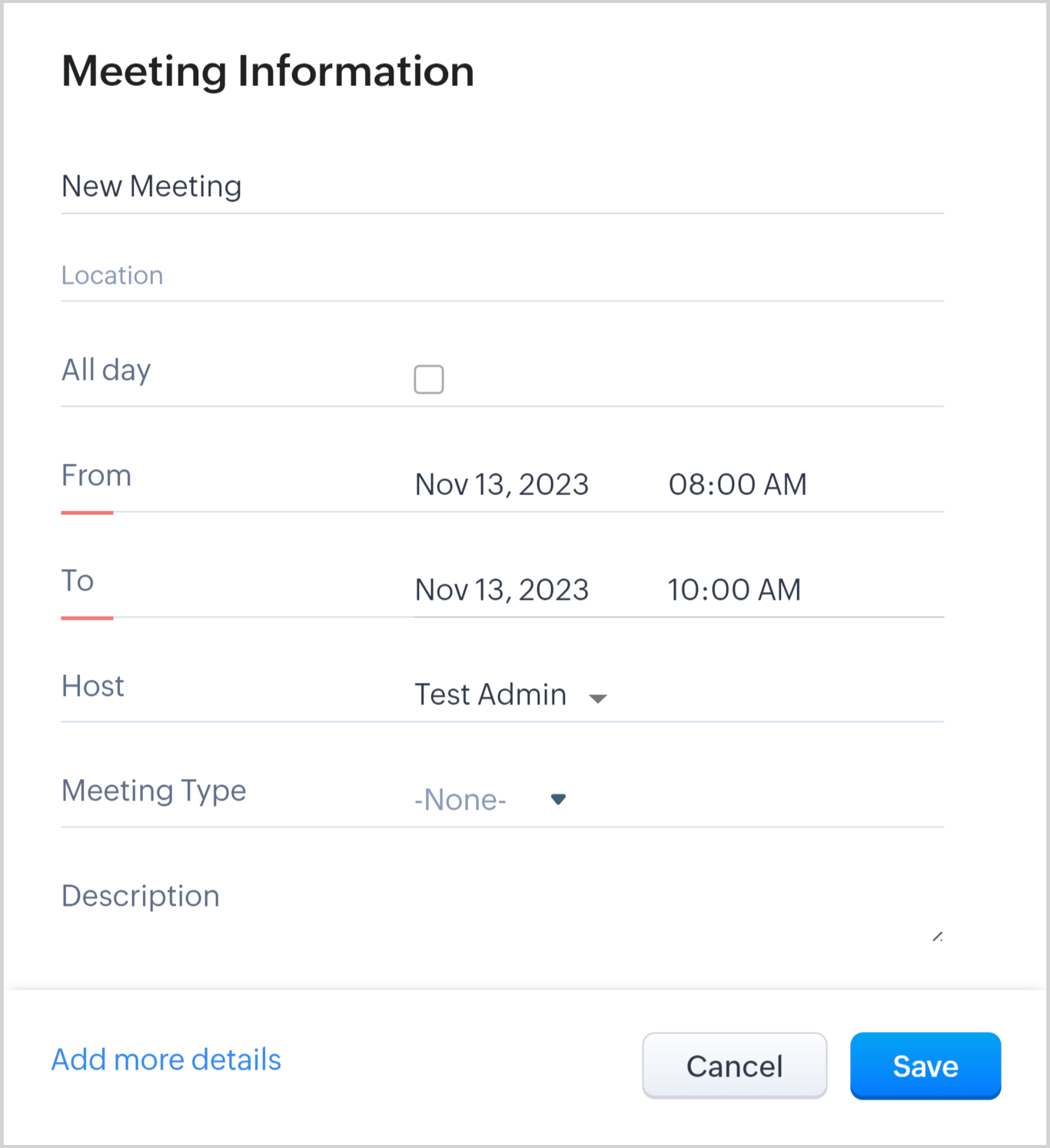Click the Meeting Information heading

click(267, 72)
